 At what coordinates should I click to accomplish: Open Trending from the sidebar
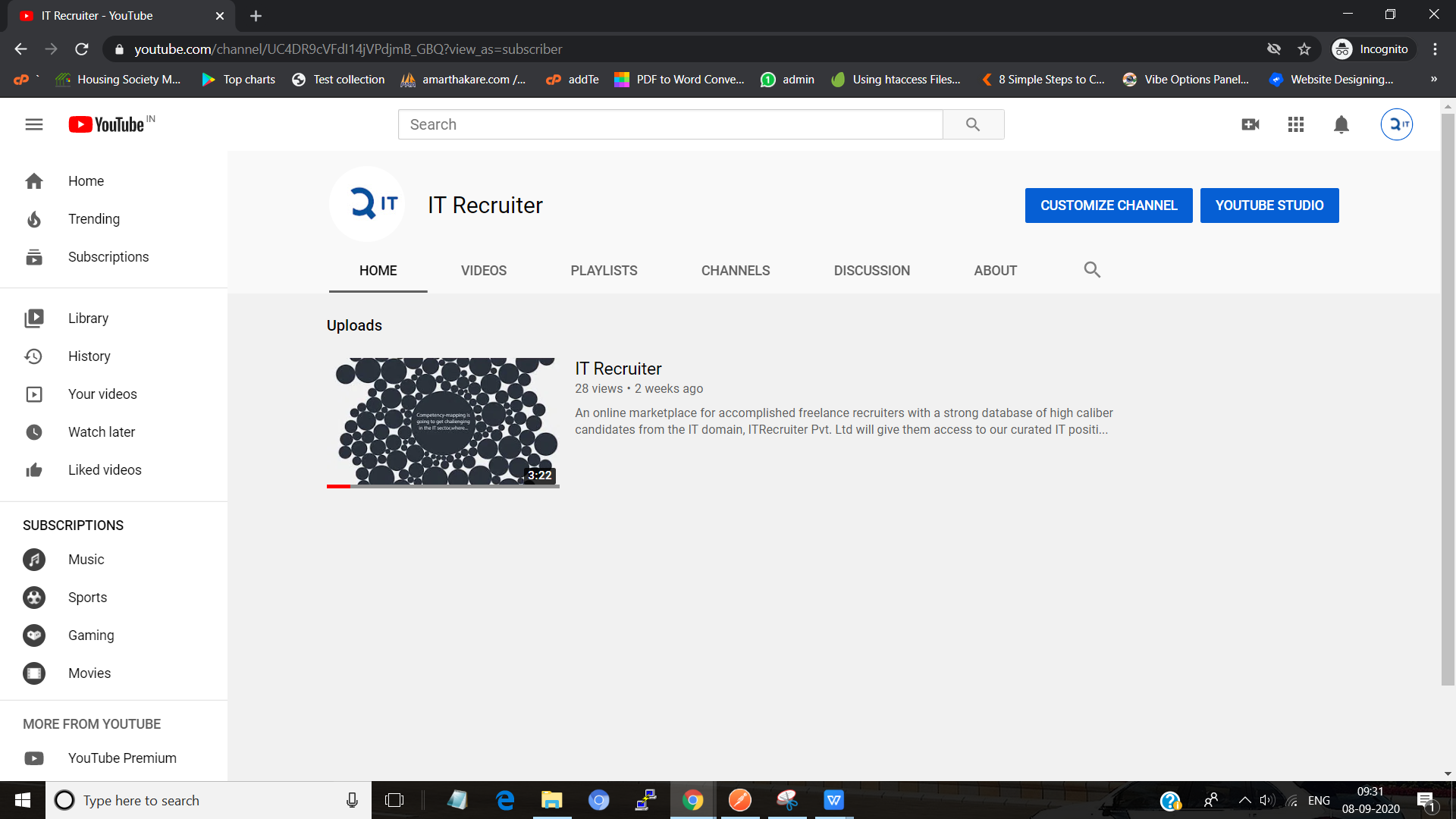tap(94, 219)
